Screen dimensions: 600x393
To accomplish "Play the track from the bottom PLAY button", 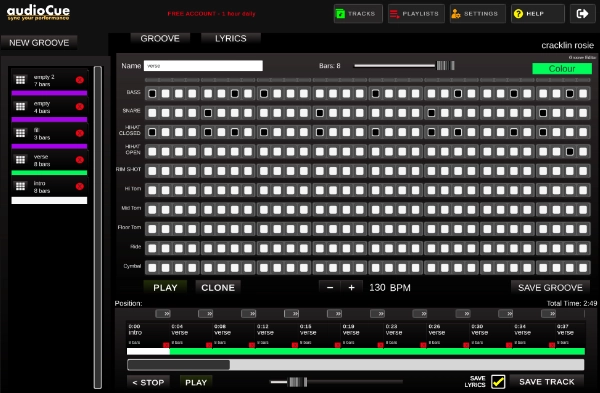I will (x=196, y=382).
